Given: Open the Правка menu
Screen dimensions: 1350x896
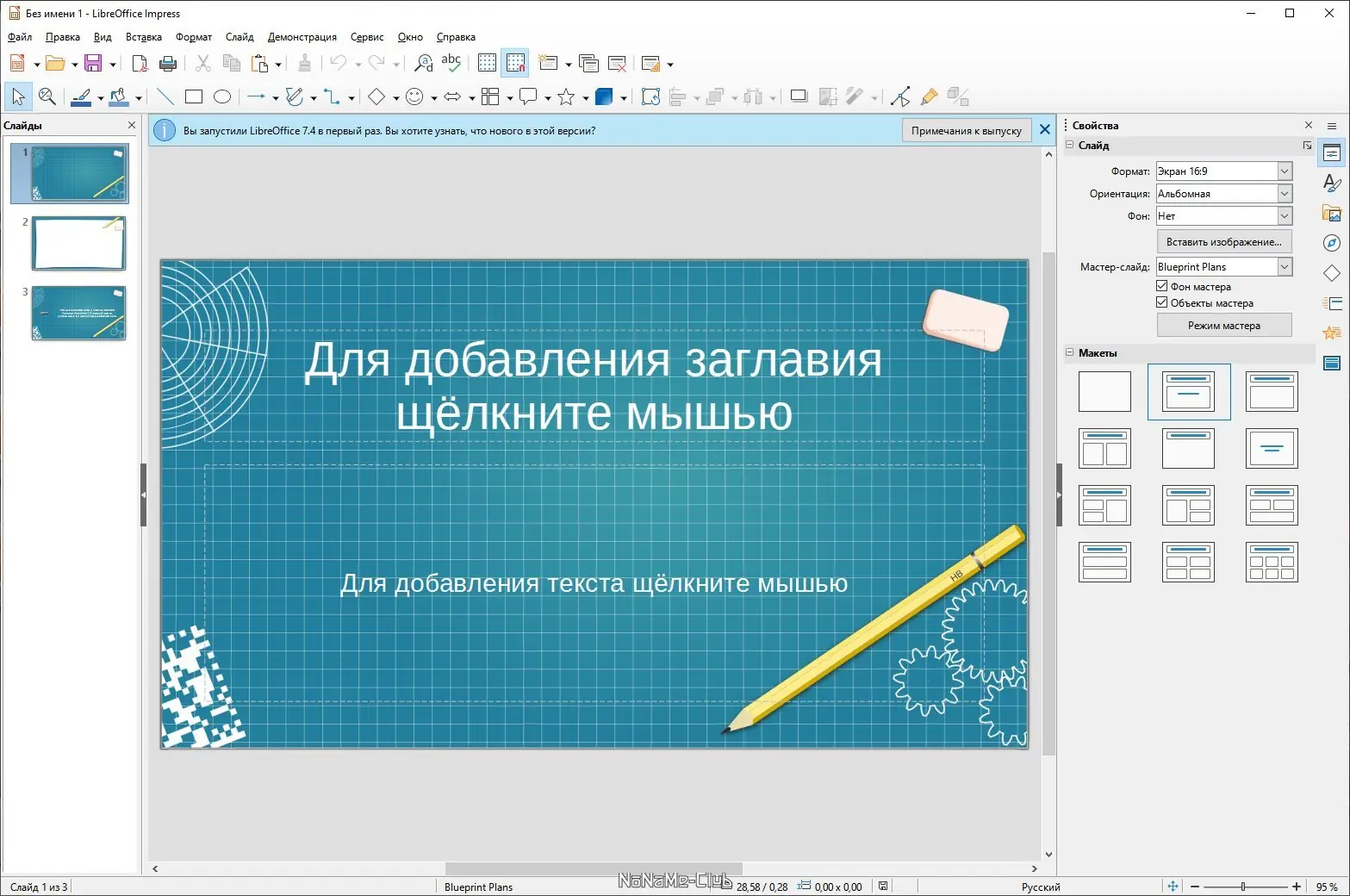Looking at the screenshot, I should [63, 37].
